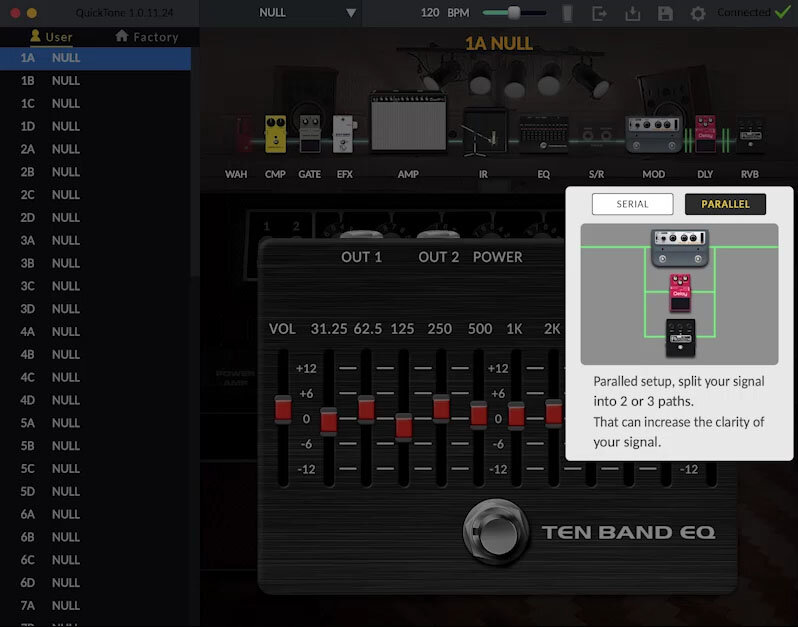Select preset 5C NULL
The height and width of the screenshot is (627, 798).
pyautogui.click(x=95, y=469)
